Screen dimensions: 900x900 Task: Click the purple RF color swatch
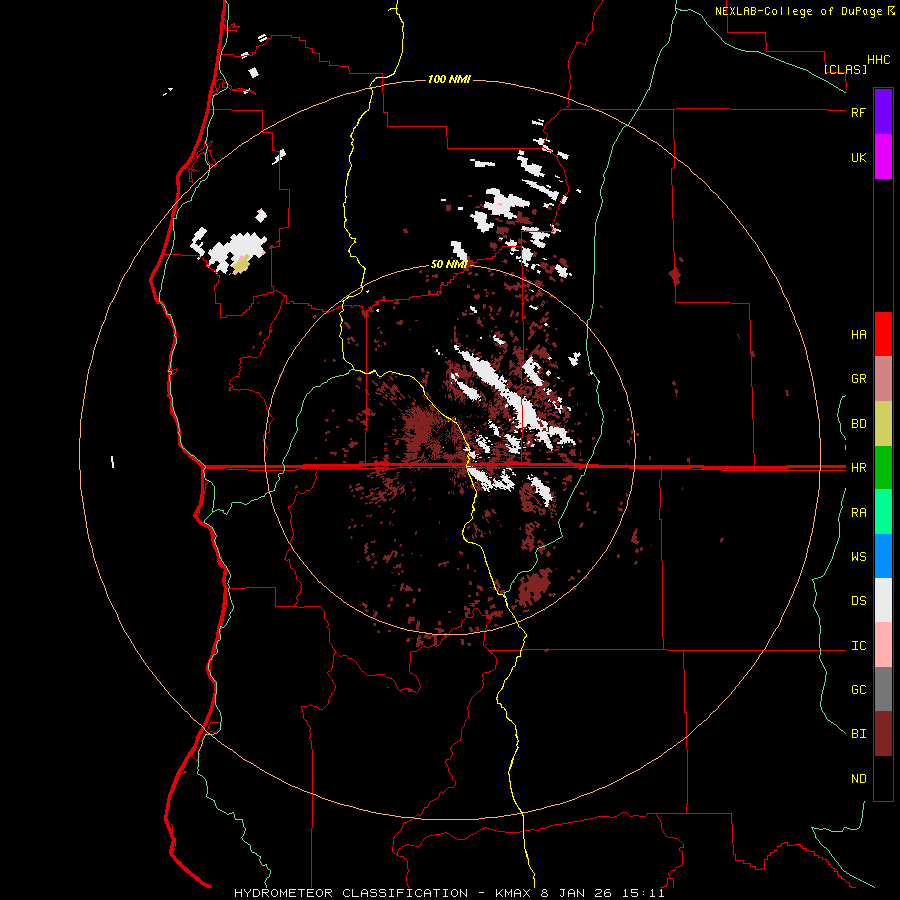[883, 111]
